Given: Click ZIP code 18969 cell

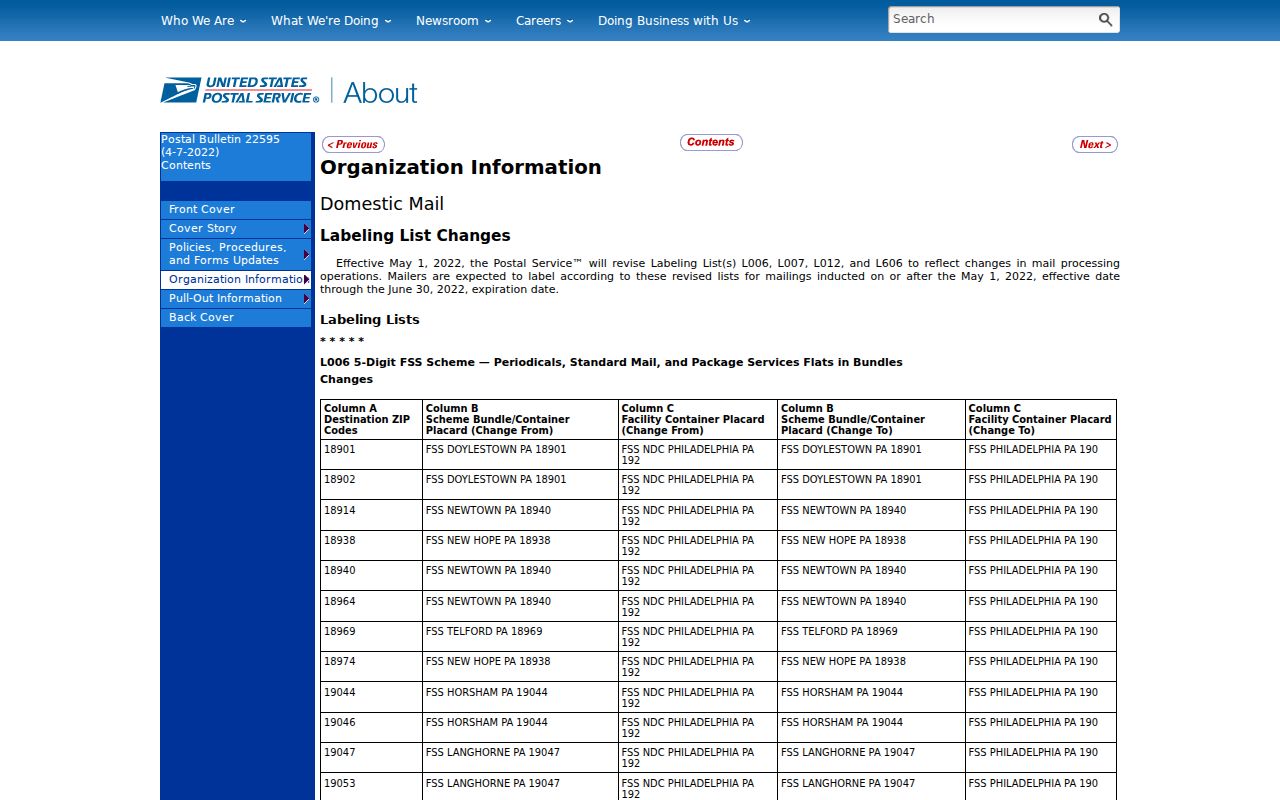Looking at the screenshot, I should point(371,637).
